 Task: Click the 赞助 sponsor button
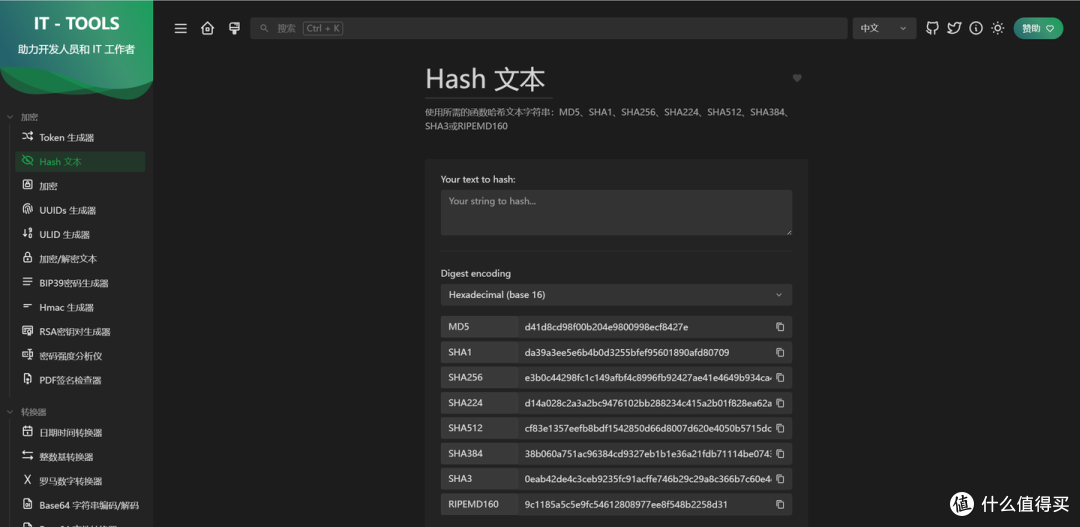1038,28
